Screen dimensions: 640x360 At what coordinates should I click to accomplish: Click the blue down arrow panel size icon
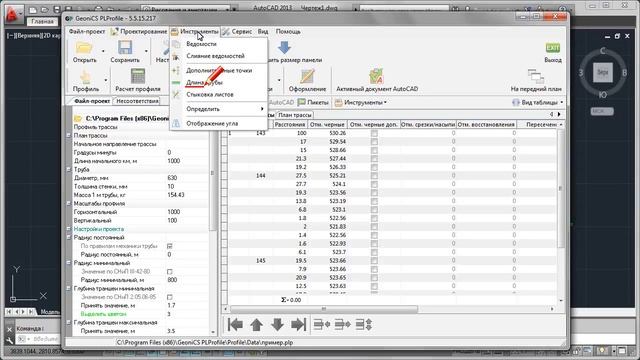pos(284,48)
